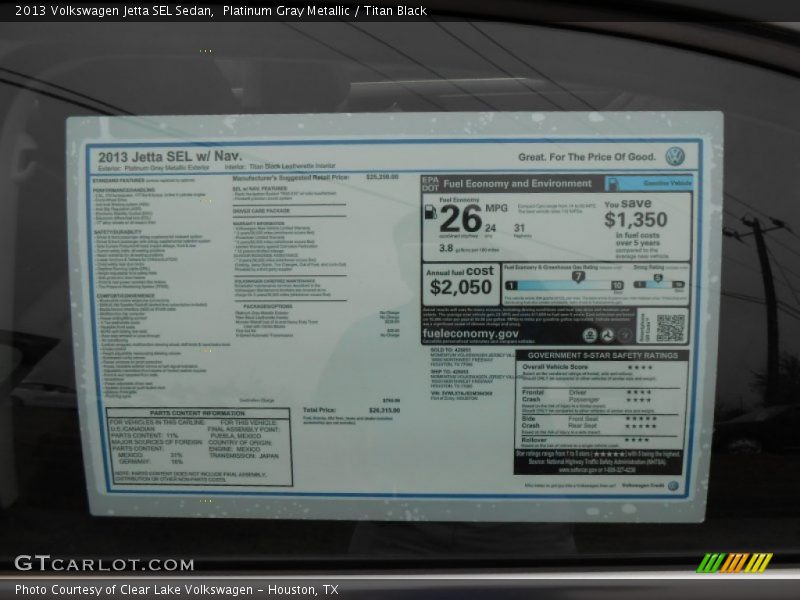
Task: Click the 'Packages/Options' heading
Action: tap(267, 307)
